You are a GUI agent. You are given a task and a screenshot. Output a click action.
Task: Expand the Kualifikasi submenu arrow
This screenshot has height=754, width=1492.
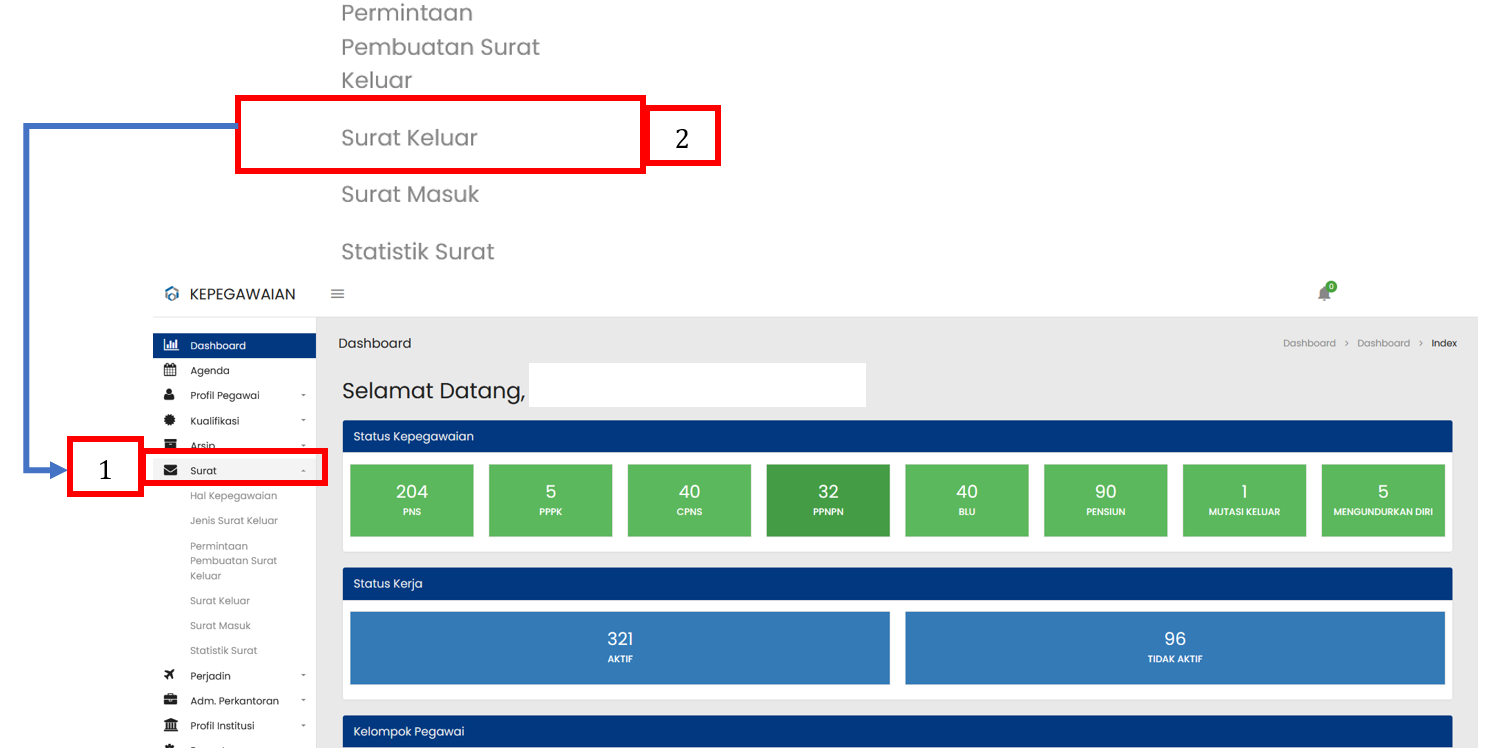click(x=303, y=421)
